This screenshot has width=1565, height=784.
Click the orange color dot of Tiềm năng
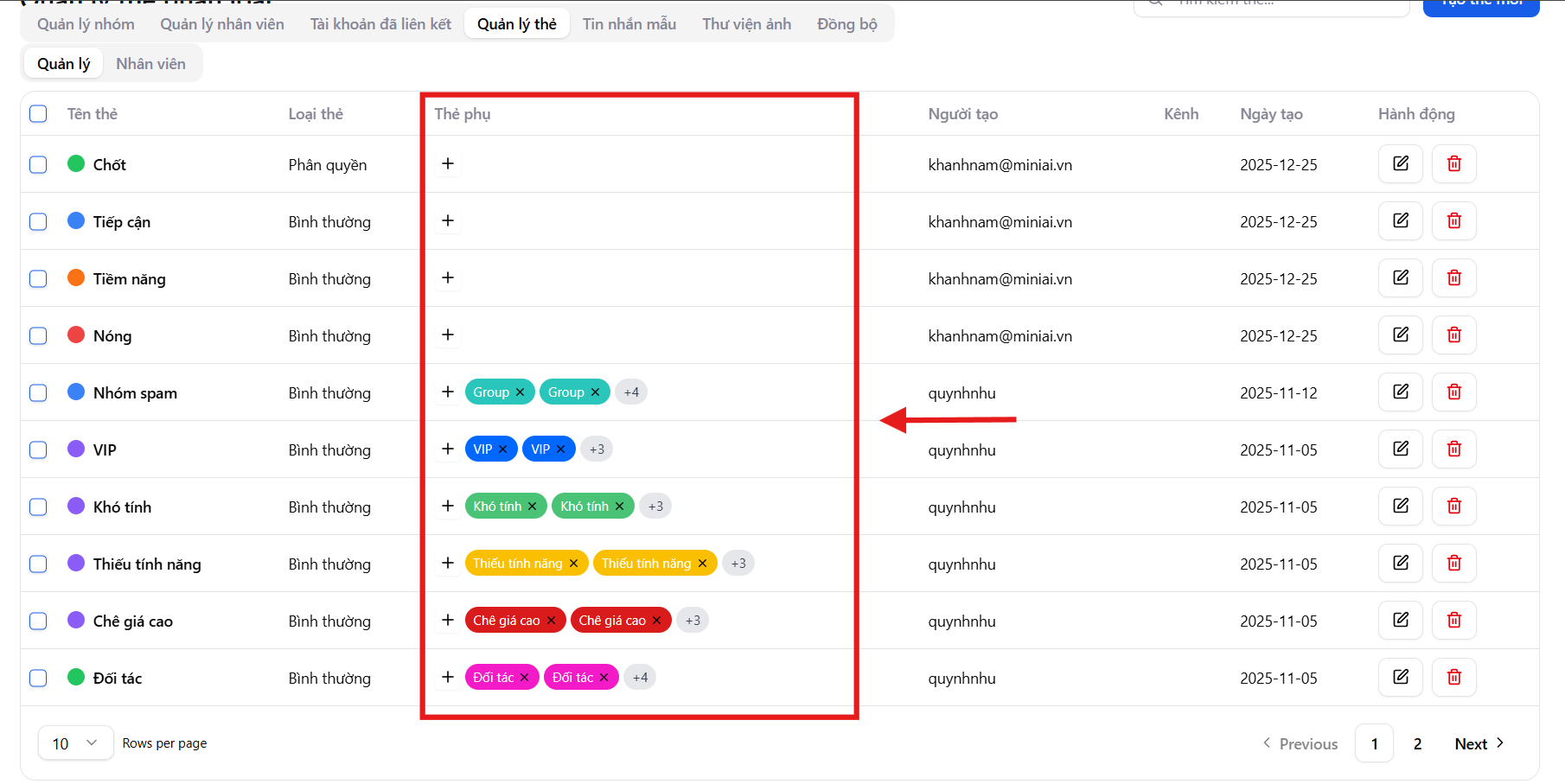(76, 278)
